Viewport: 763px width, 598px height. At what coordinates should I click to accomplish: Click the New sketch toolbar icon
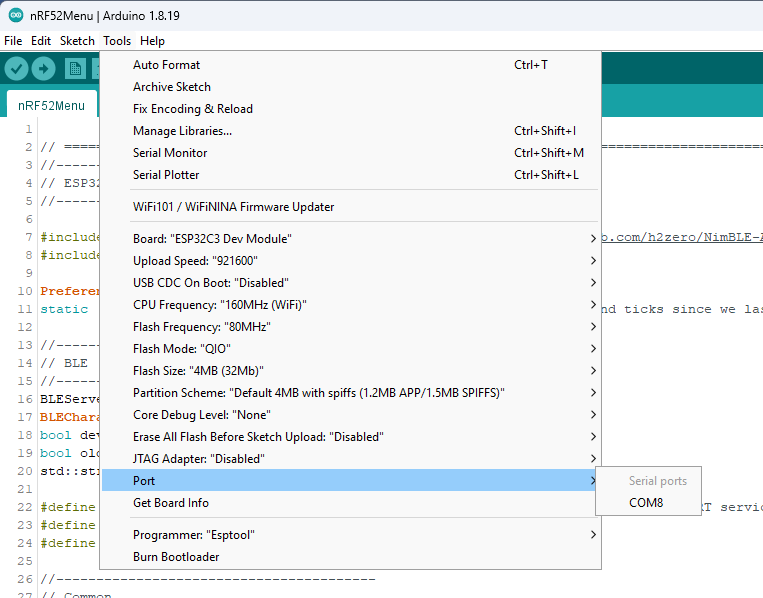[75, 69]
